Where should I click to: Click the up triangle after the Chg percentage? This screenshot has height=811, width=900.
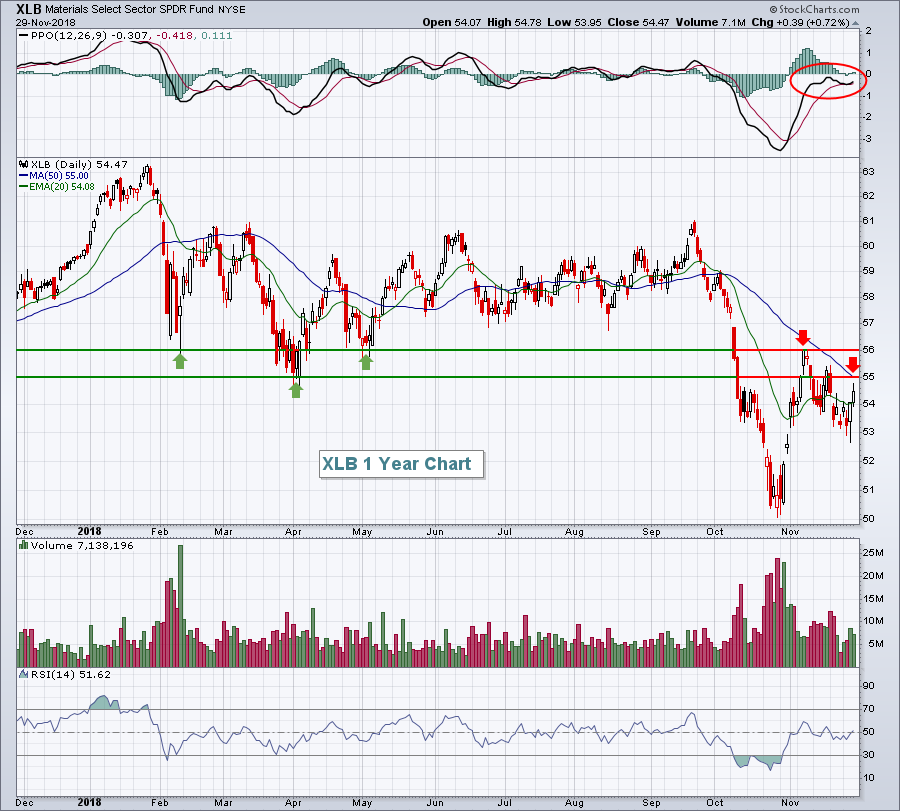[855, 23]
